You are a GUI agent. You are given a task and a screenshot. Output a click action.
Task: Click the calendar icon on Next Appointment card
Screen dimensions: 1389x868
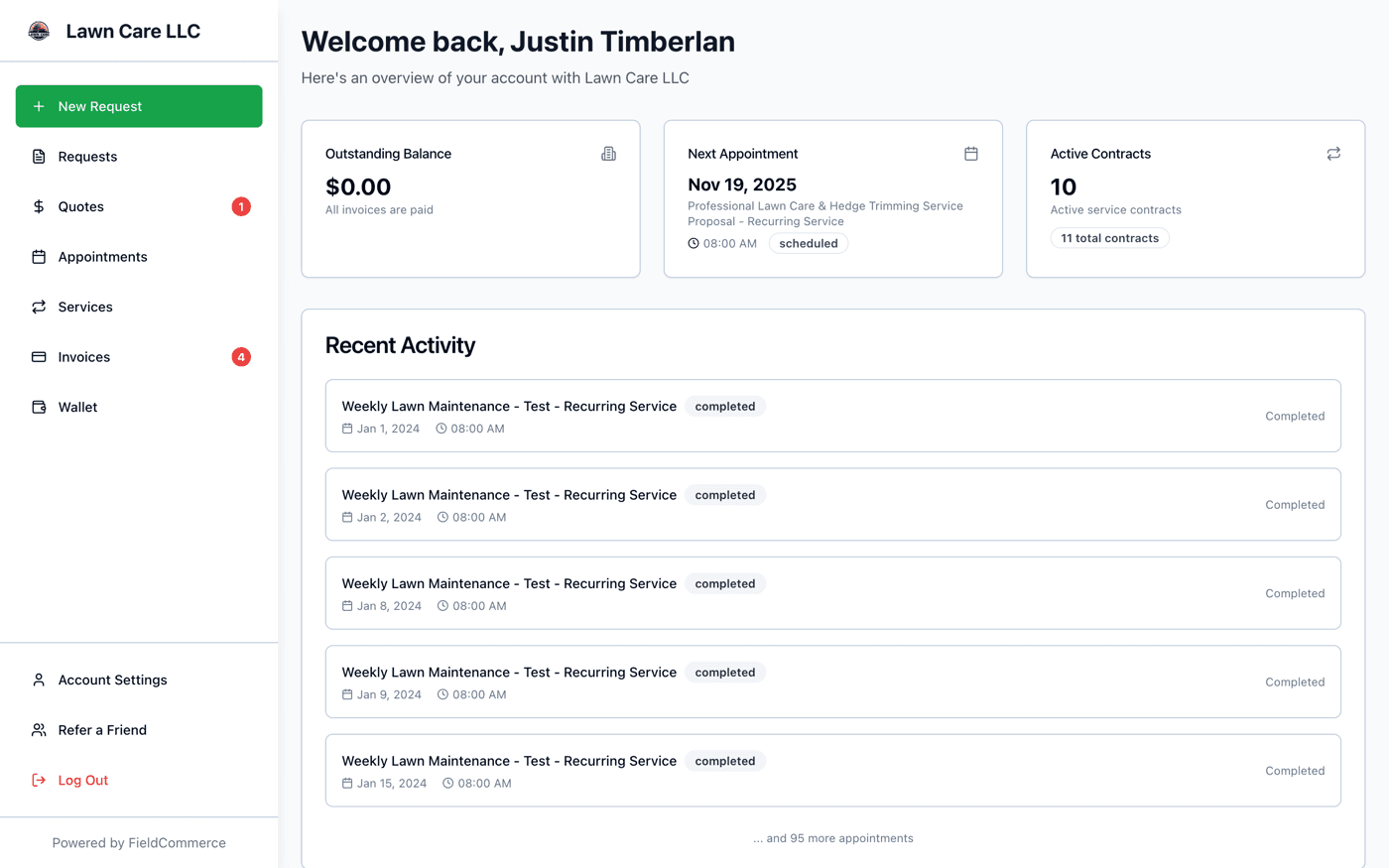pos(970,154)
